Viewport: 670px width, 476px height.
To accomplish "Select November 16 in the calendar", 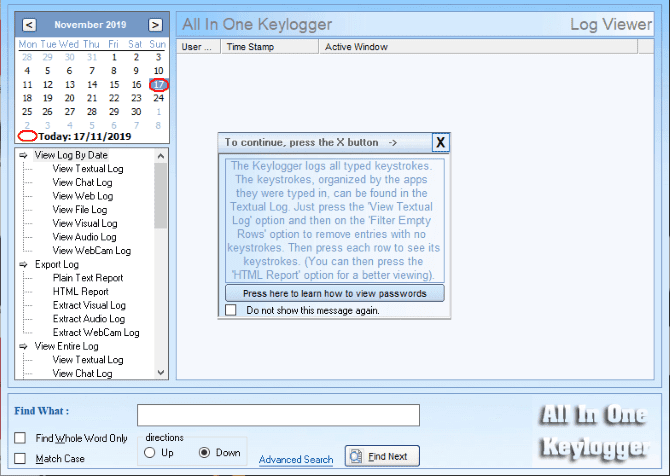I will (x=136, y=85).
